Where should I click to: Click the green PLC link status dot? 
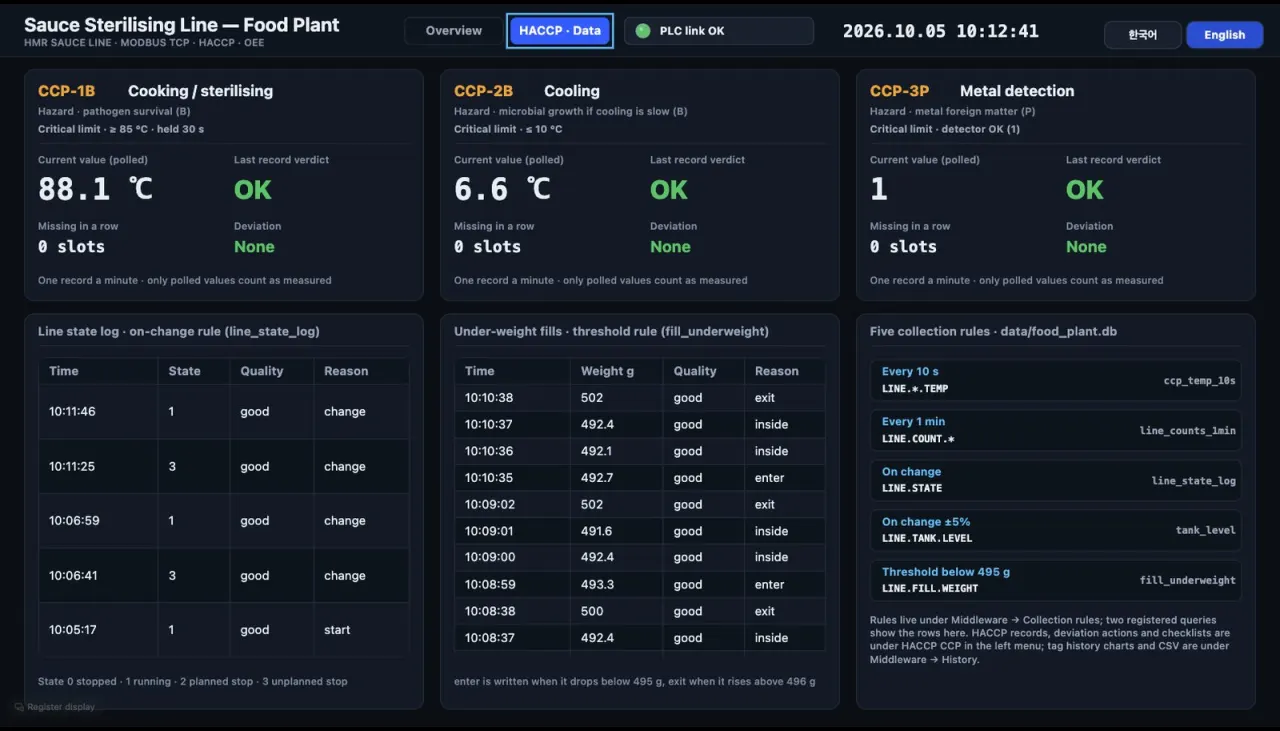[643, 31]
